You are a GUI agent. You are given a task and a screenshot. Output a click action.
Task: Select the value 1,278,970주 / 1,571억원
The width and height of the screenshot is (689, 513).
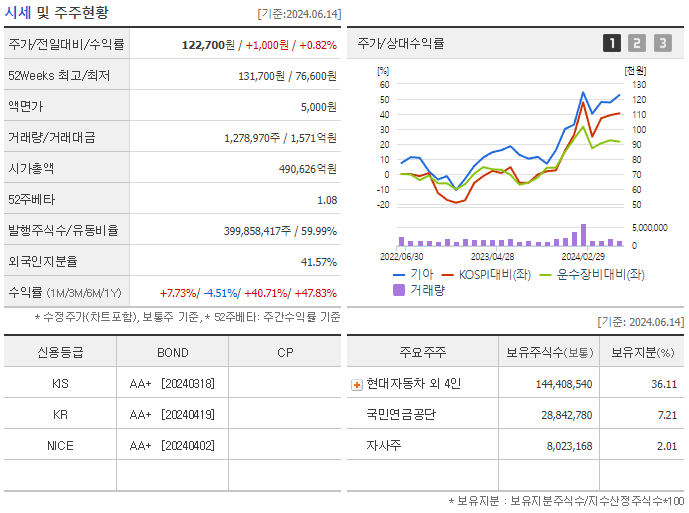click(280, 138)
